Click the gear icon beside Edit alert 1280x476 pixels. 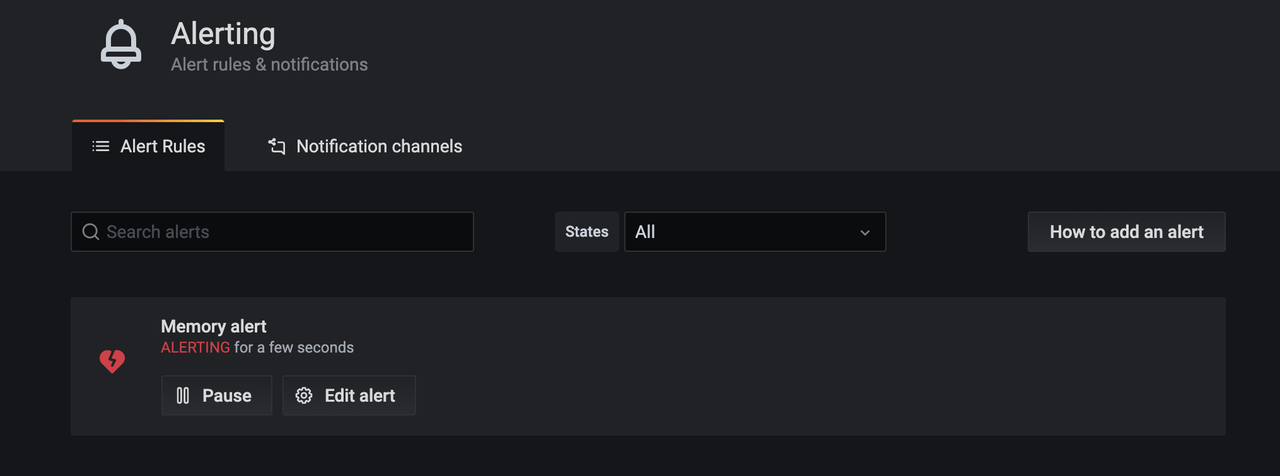click(304, 396)
